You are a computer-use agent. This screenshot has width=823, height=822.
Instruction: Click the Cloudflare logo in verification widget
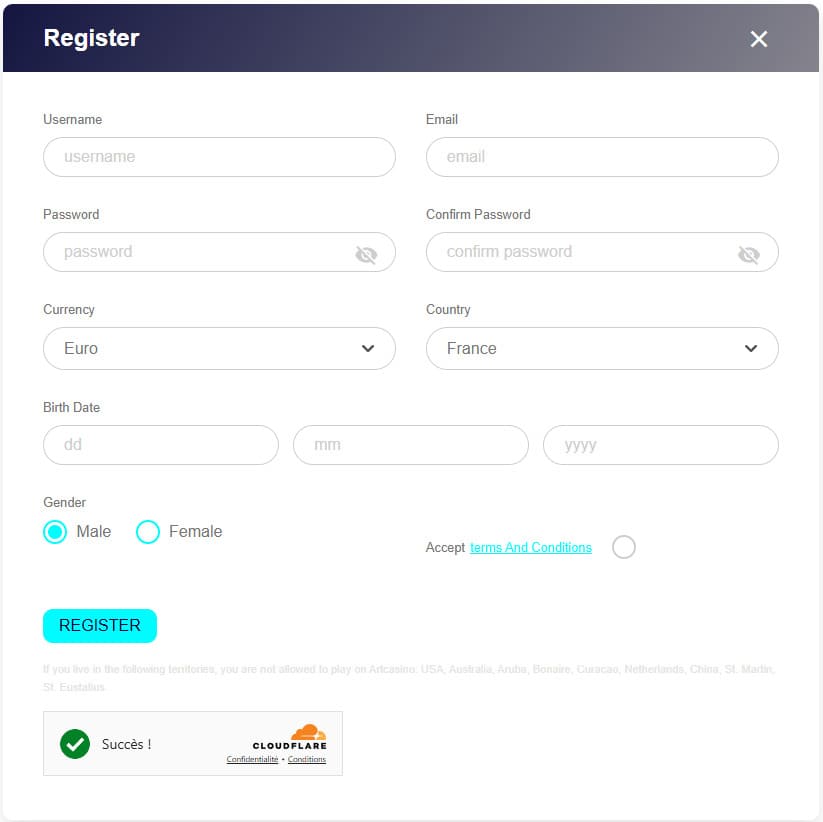pos(290,737)
